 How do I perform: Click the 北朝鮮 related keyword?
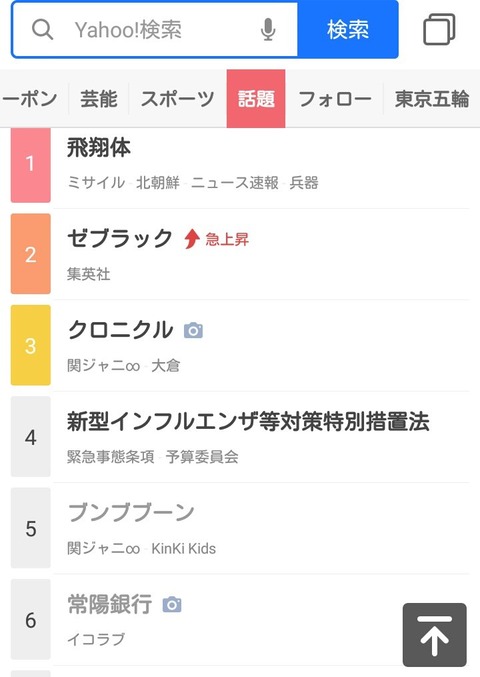point(158,183)
